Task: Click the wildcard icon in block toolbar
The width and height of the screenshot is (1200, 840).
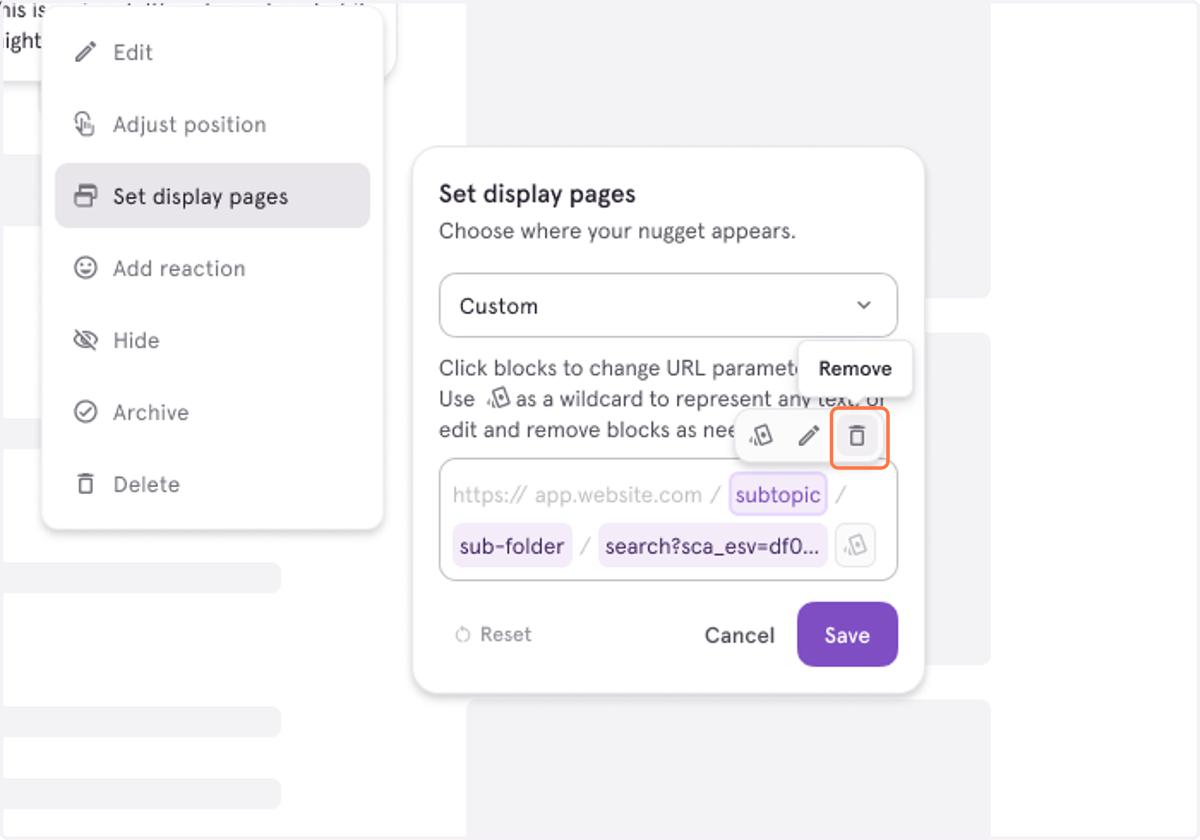Action: 761,436
